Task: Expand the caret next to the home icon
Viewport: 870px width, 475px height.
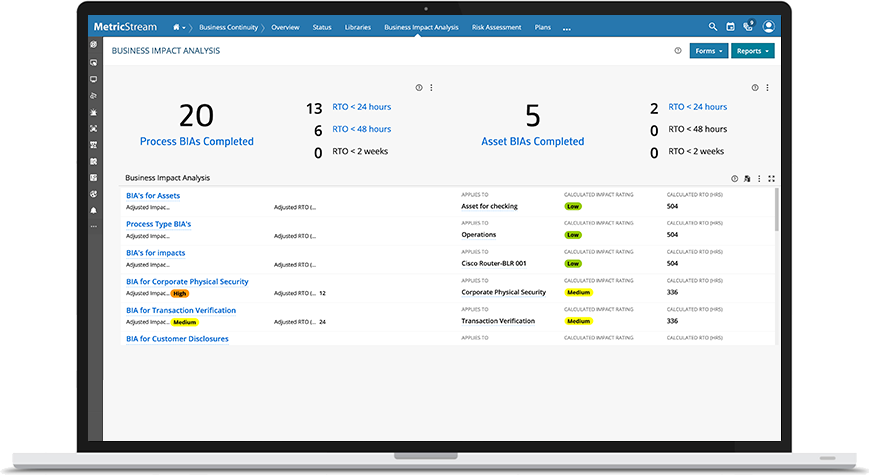Action: click(x=184, y=28)
